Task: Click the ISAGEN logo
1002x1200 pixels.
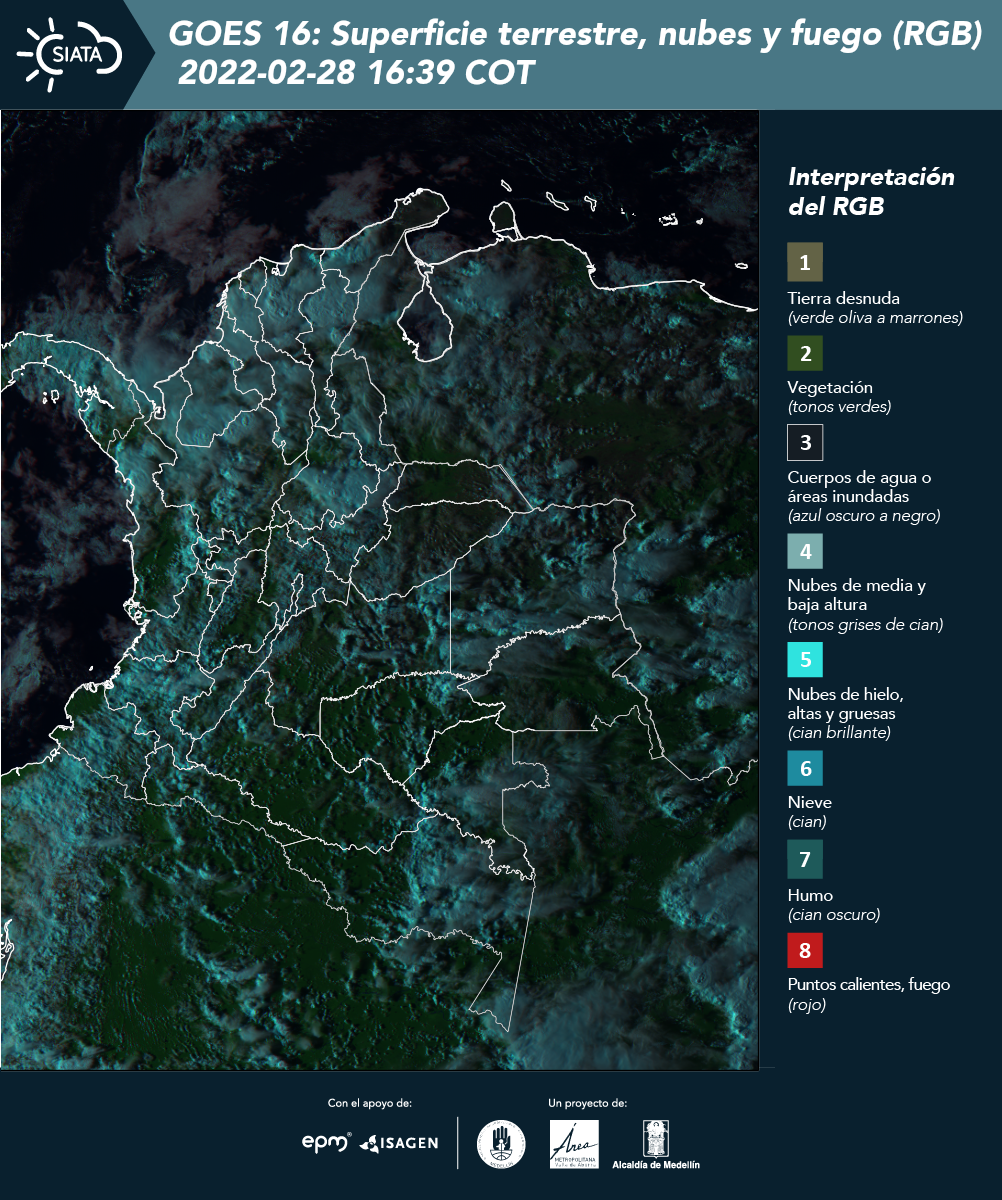Action: 399,1143
